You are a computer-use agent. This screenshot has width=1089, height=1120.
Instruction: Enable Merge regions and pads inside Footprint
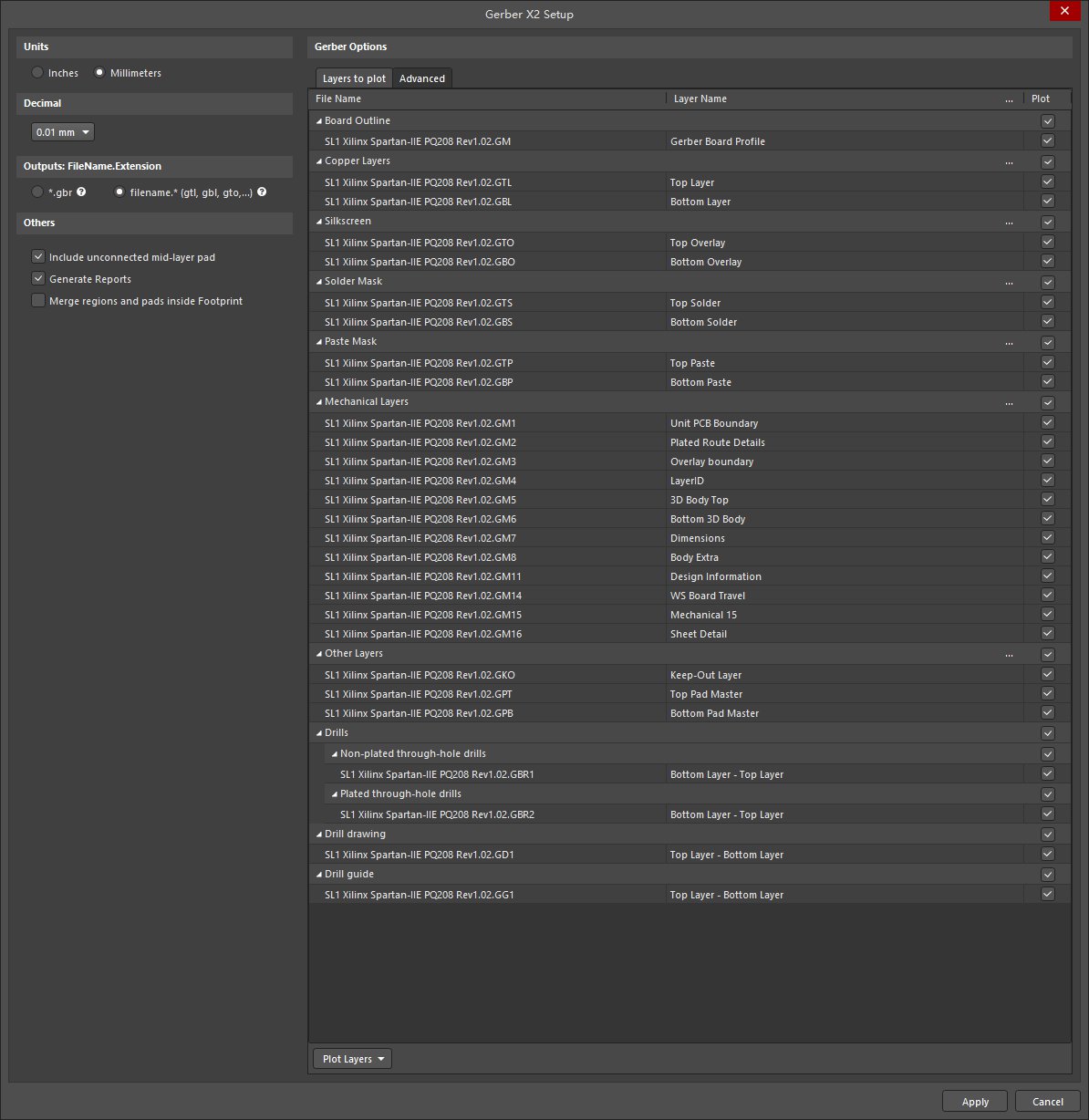38,301
